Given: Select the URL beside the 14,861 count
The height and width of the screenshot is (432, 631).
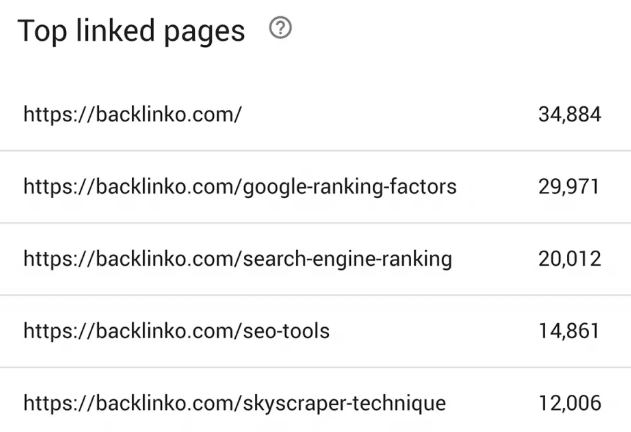Looking at the screenshot, I should [176, 331].
